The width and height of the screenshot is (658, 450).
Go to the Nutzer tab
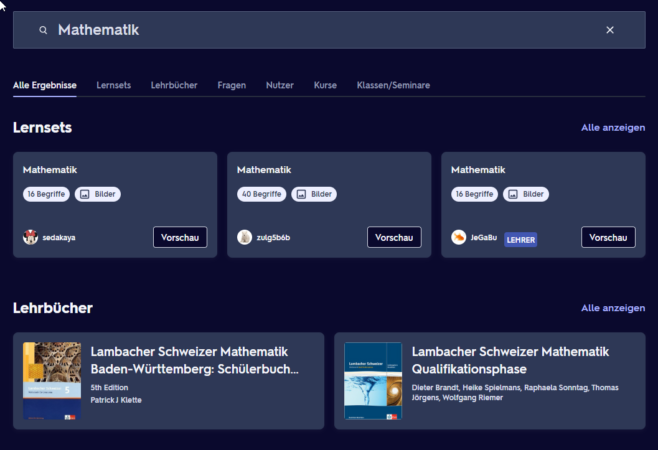[x=280, y=85]
